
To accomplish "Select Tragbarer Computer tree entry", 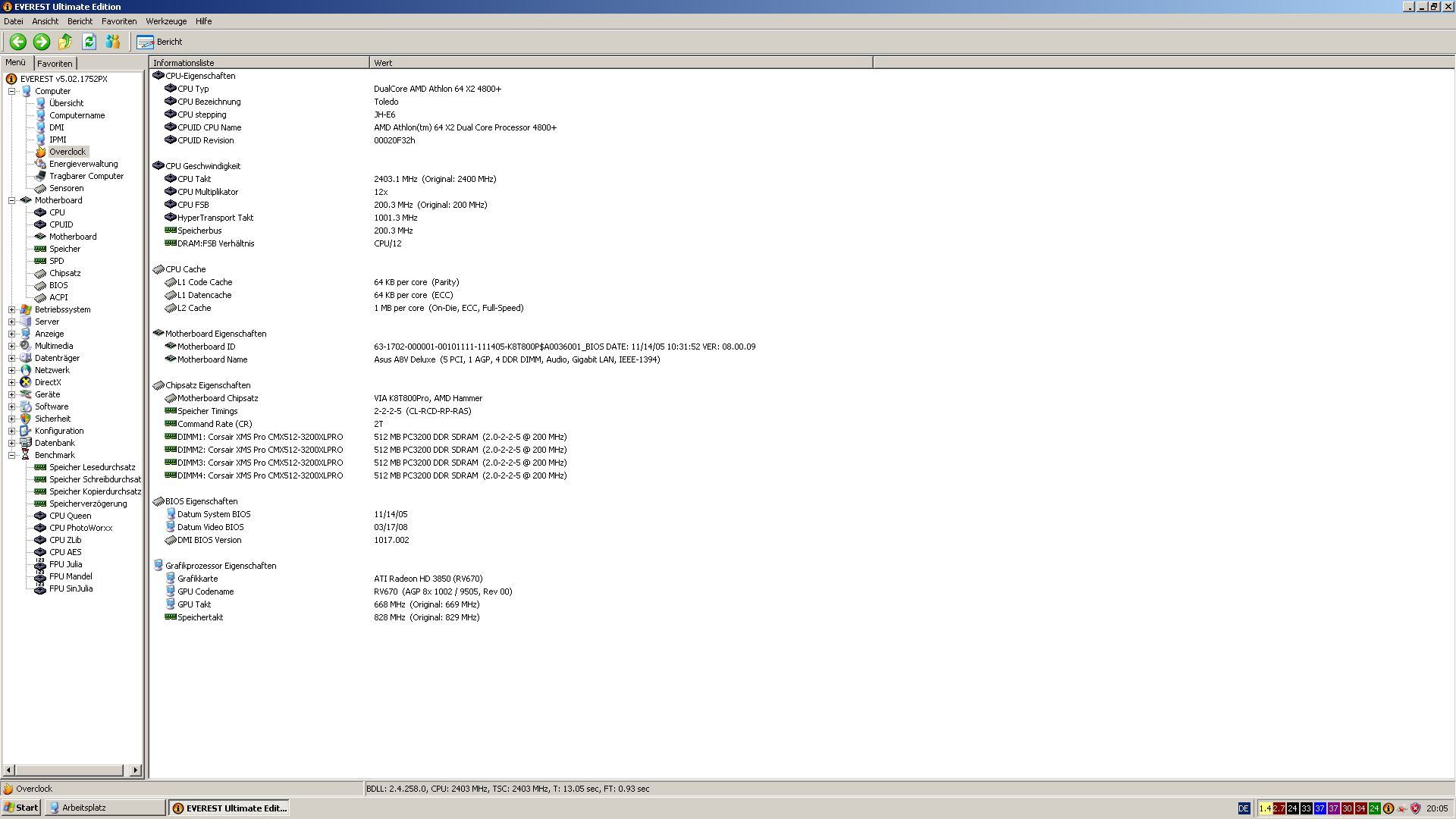I will pos(86,176).
